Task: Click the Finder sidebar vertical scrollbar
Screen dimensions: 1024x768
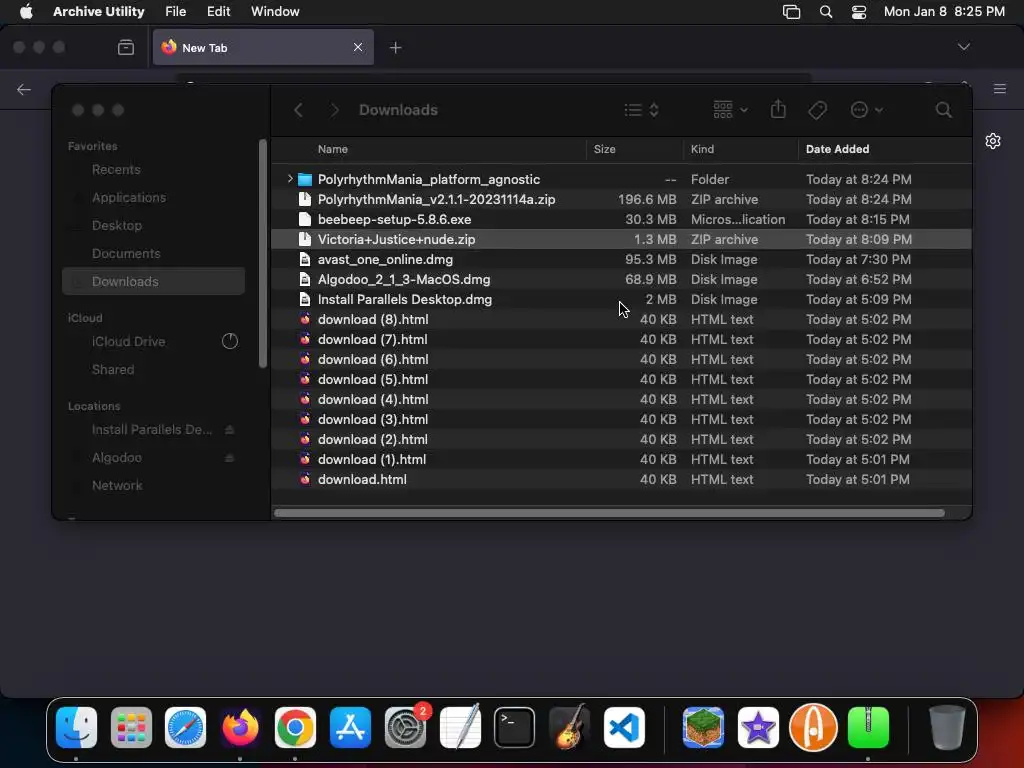Action: 263,254
